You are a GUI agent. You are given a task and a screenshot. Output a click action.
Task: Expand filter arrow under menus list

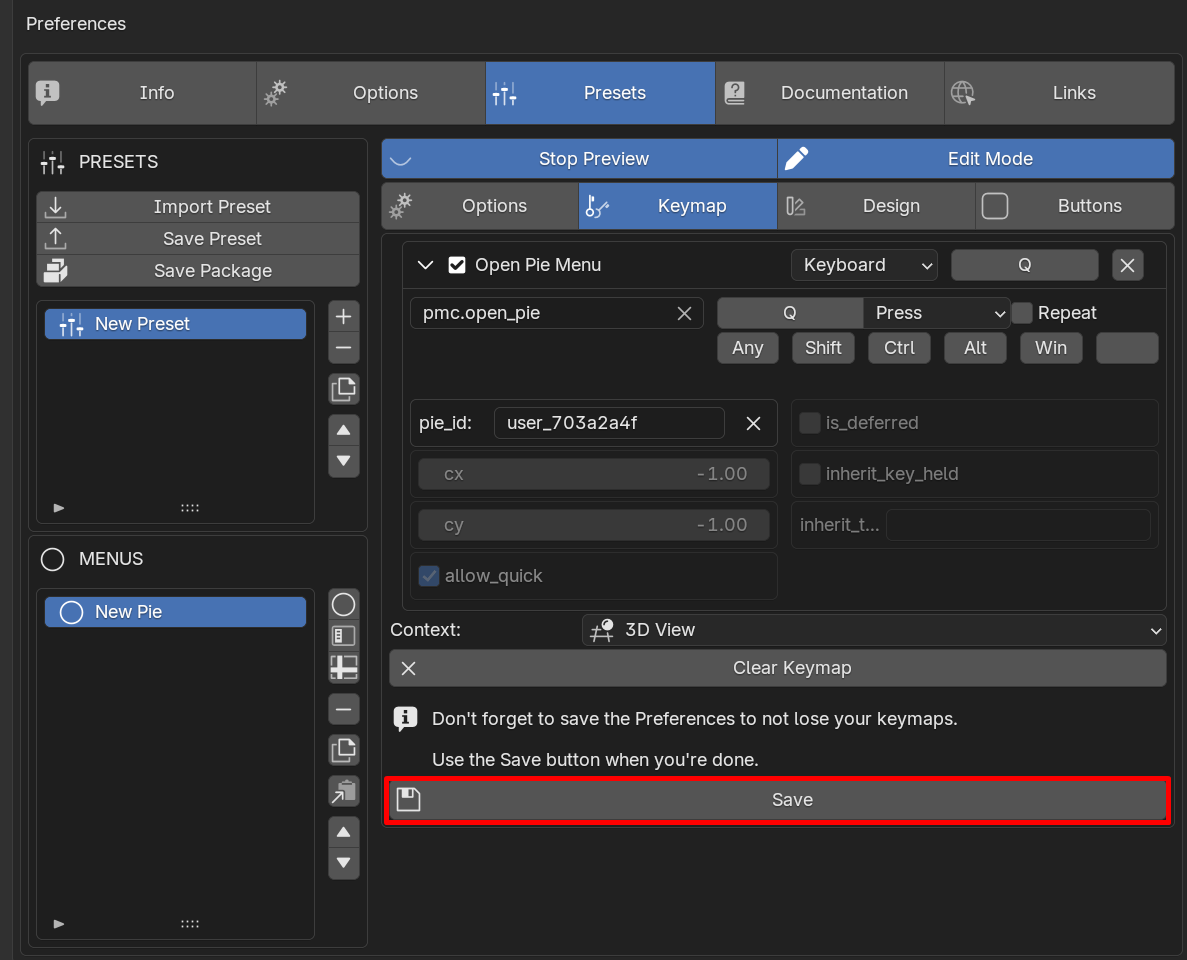tap(59, 924)
